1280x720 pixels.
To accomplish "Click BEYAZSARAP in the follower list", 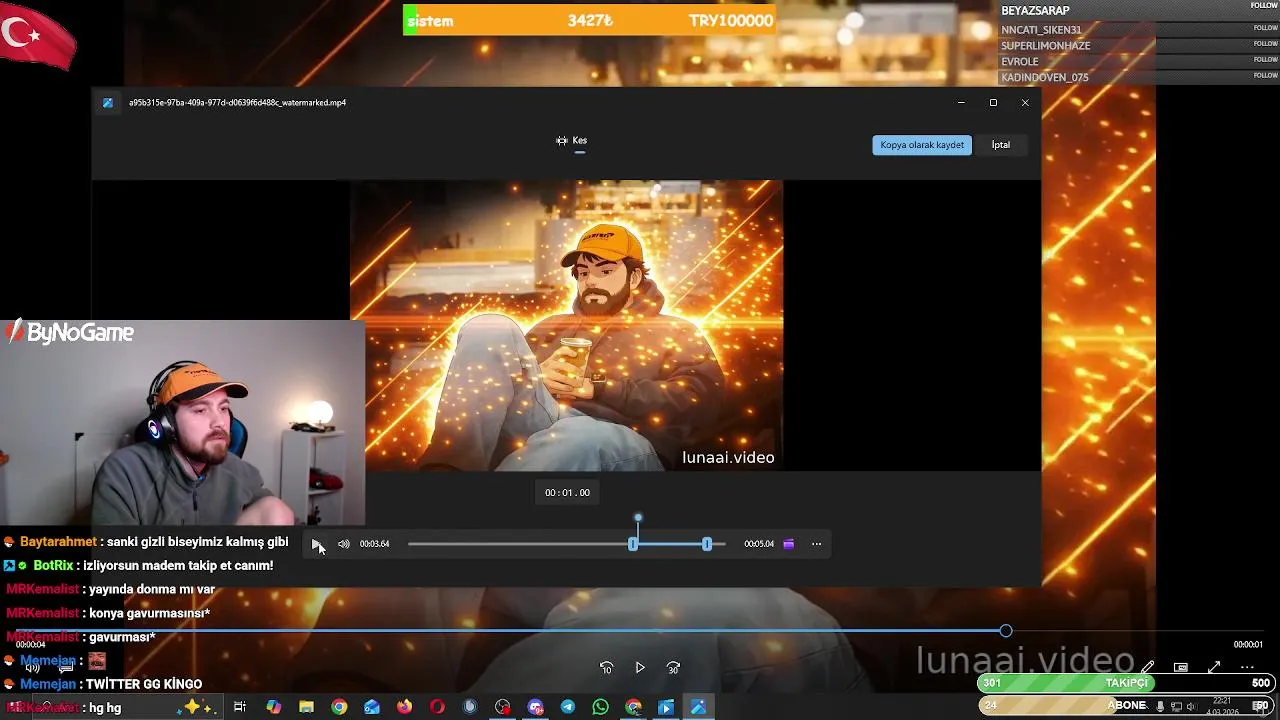I will pos(1035,11).
